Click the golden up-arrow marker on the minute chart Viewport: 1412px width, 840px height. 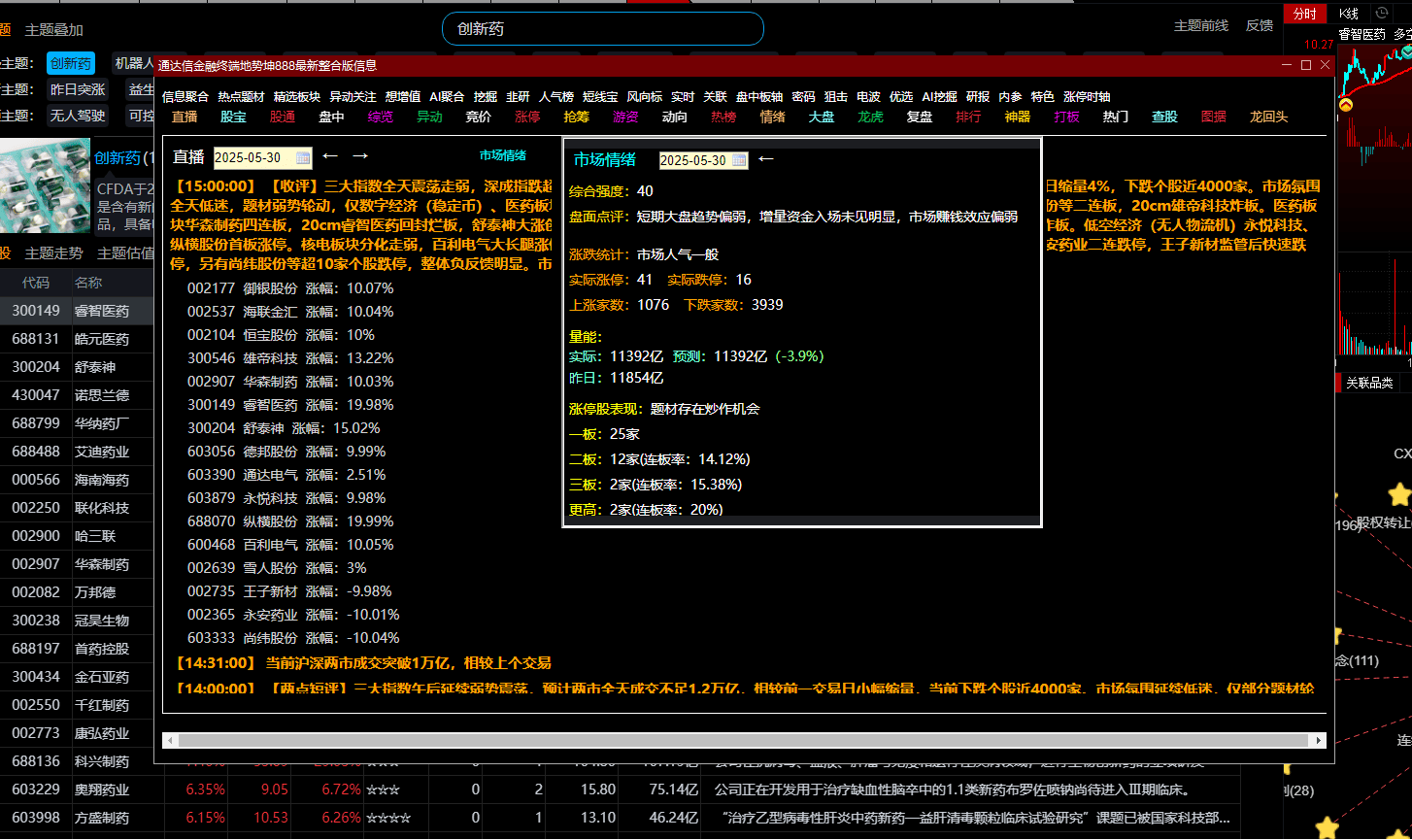[1345, 105]
